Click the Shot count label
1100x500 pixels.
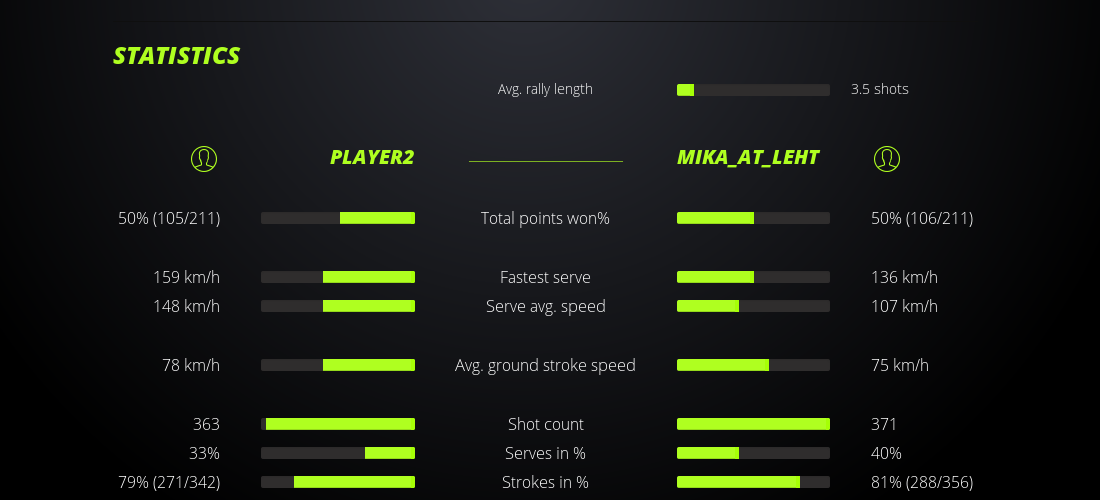pos(545,424)
